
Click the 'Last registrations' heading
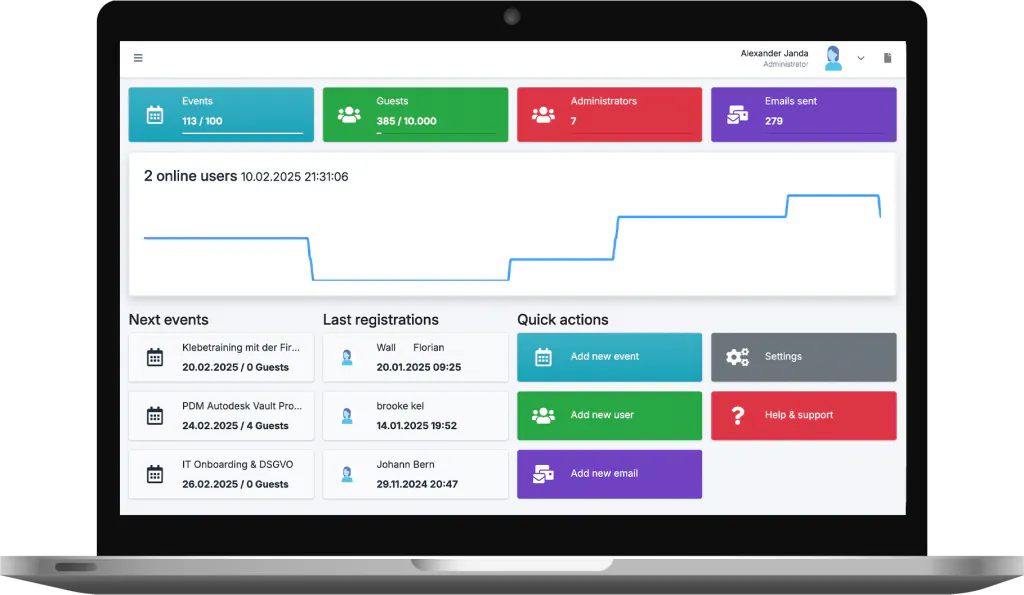click(x=380, y=320)
